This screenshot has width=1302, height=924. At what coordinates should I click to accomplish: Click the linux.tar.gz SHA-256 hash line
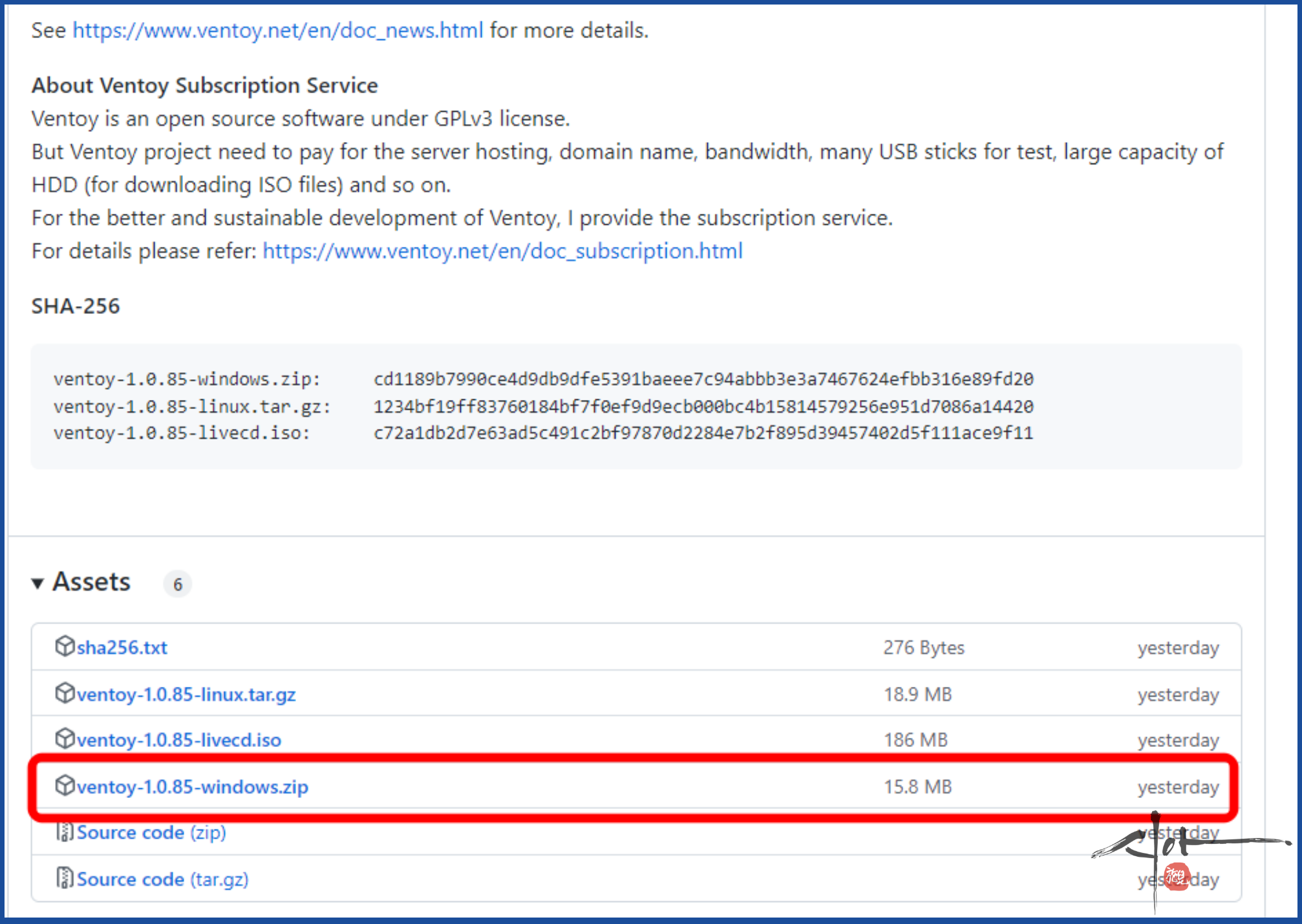coord(703,406)
